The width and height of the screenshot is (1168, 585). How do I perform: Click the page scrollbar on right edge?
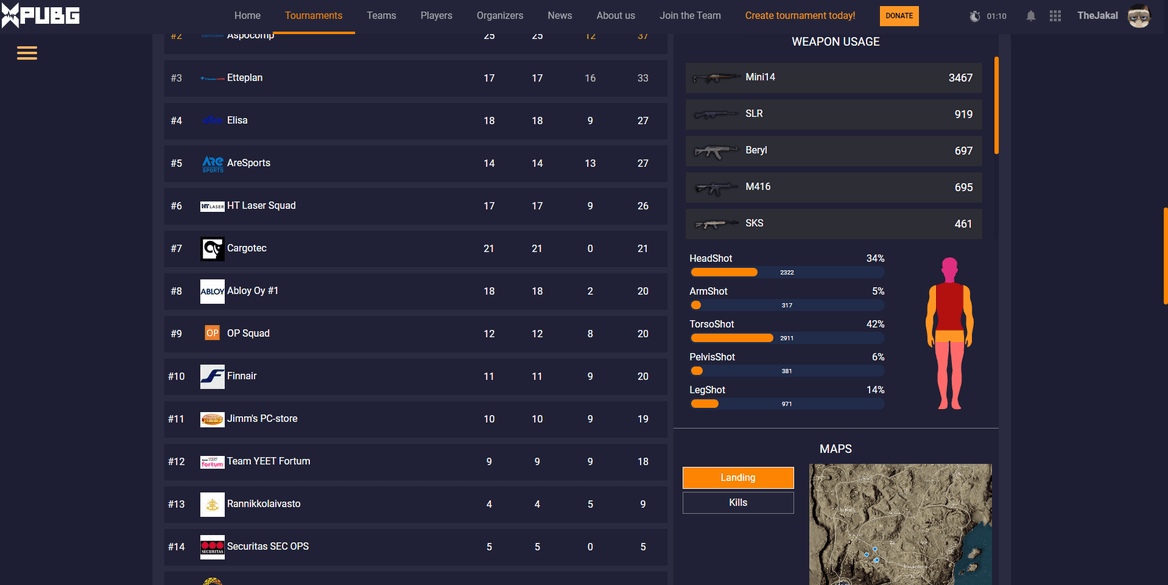1165,256
